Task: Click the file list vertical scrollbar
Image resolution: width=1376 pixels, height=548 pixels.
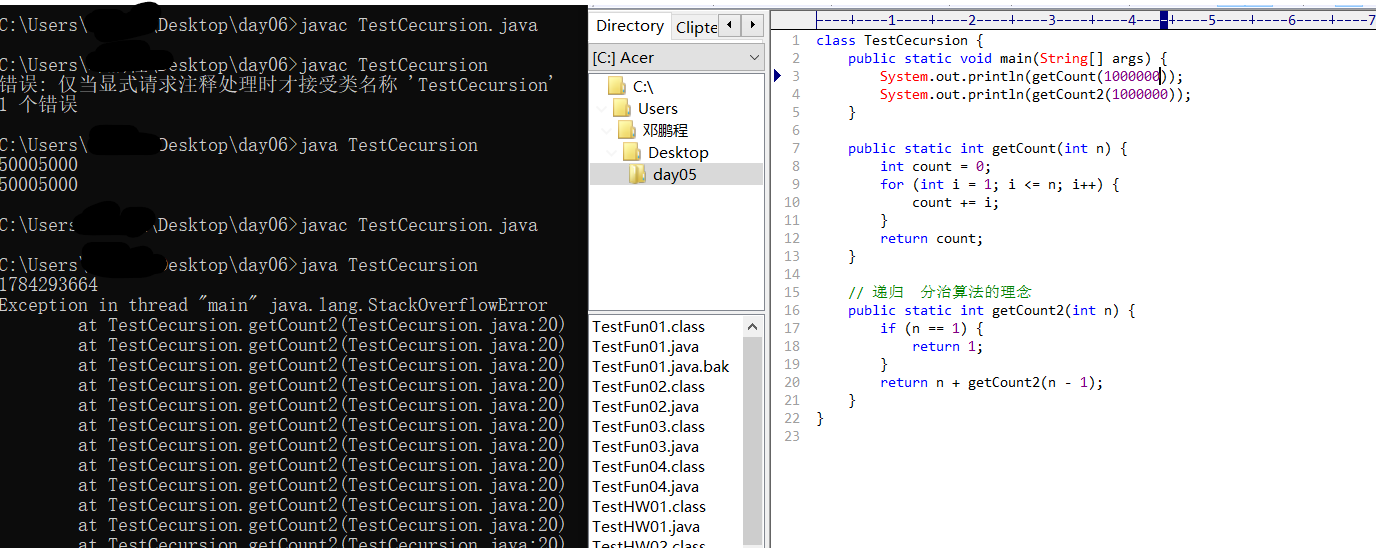Action: (753, 431)
